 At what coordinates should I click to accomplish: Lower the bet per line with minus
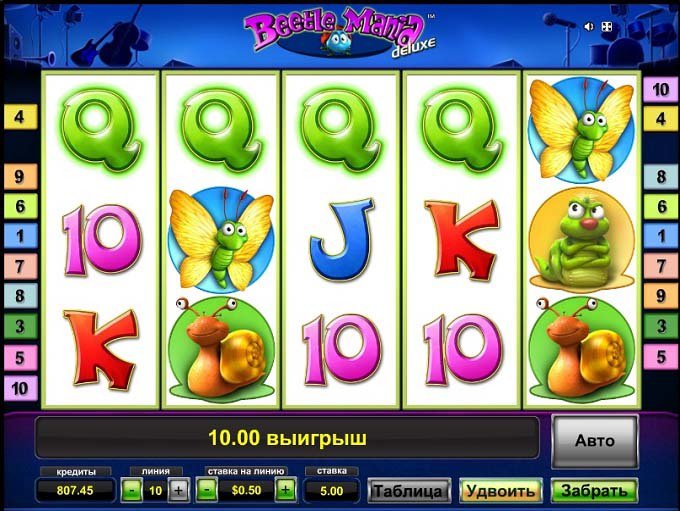(207, 491)
